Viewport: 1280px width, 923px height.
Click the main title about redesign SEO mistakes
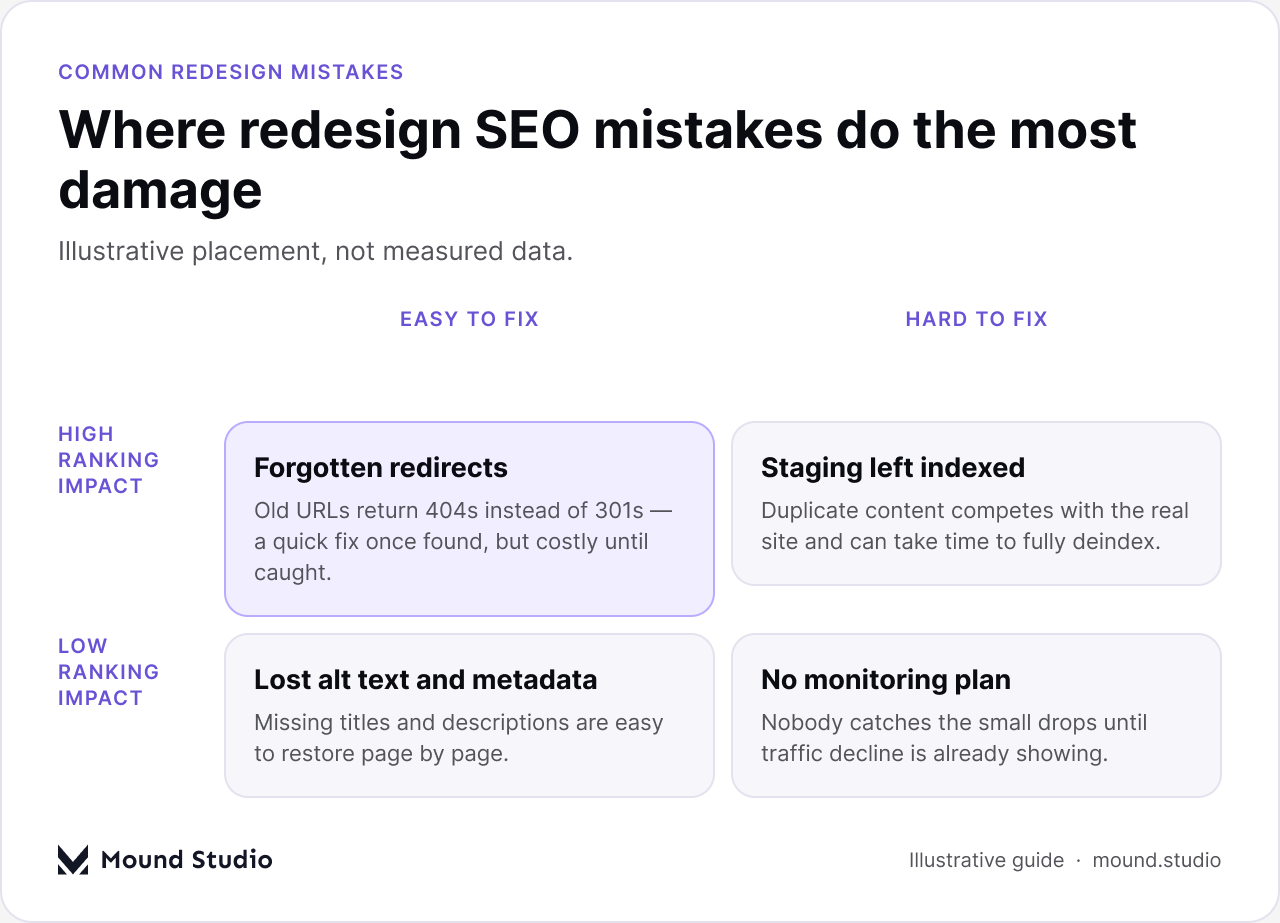[598, 159]
